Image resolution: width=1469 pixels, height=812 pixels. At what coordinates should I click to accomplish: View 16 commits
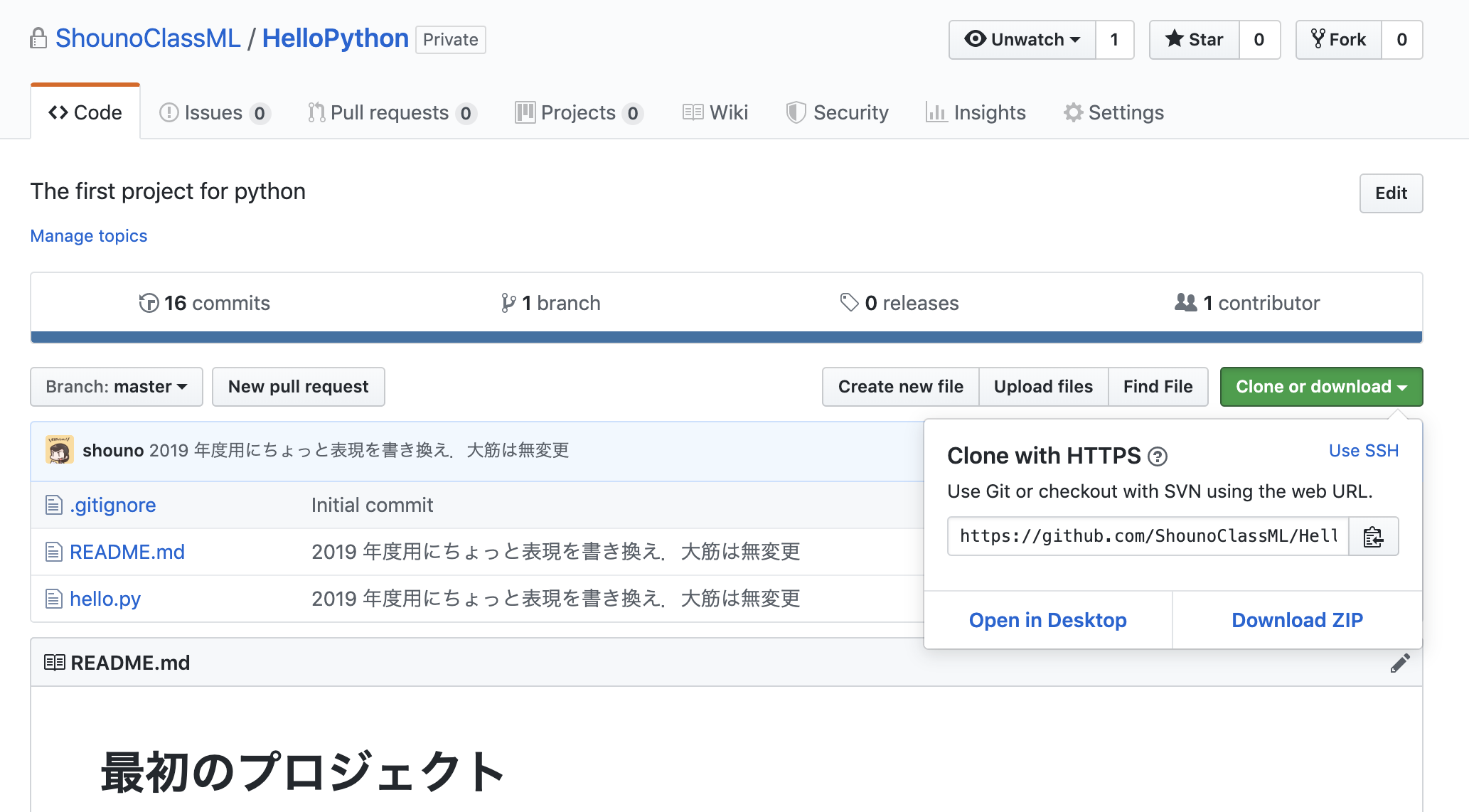205,303
